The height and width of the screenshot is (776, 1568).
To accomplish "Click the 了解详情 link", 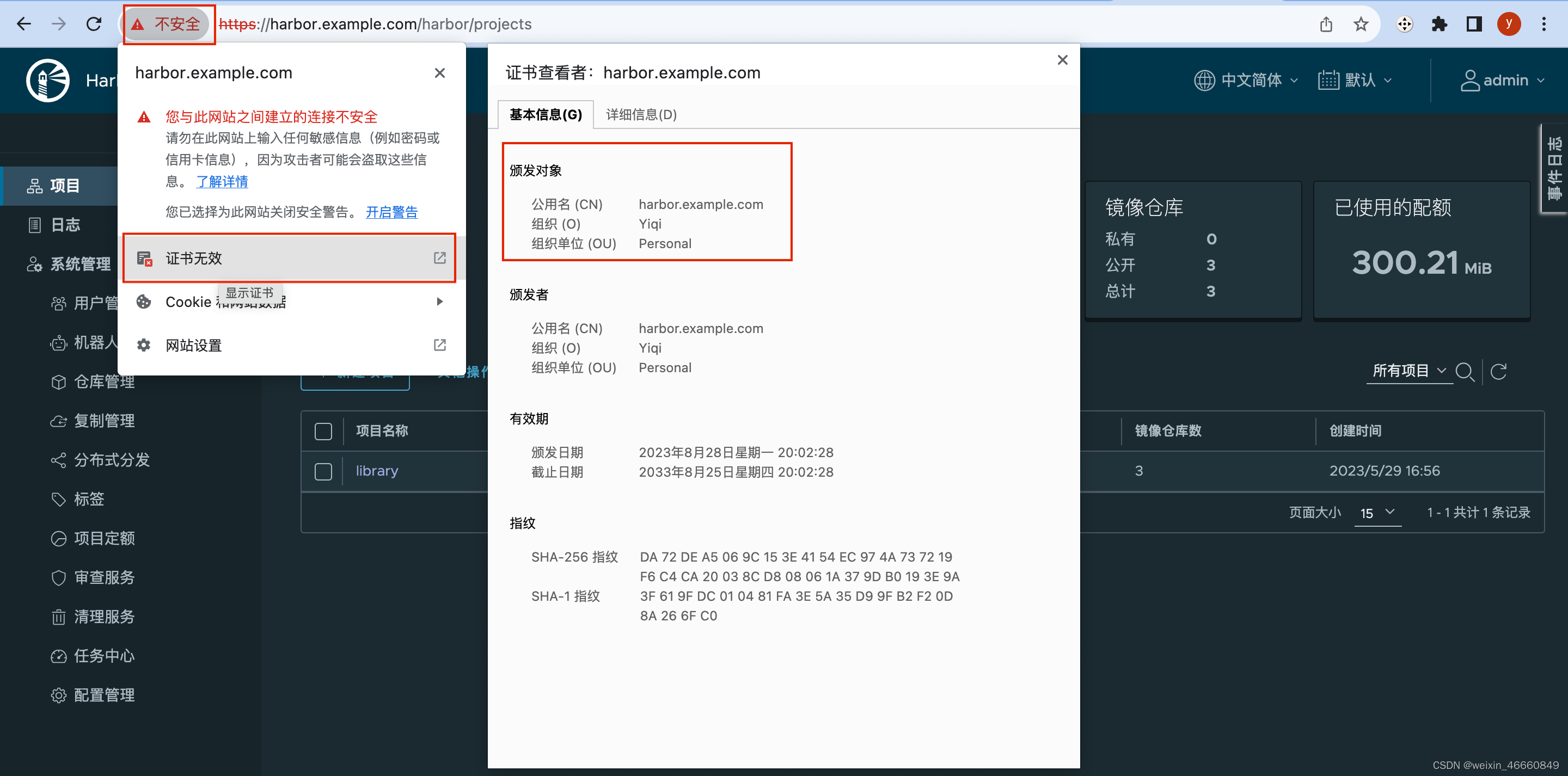I will [x=222, y=181].
